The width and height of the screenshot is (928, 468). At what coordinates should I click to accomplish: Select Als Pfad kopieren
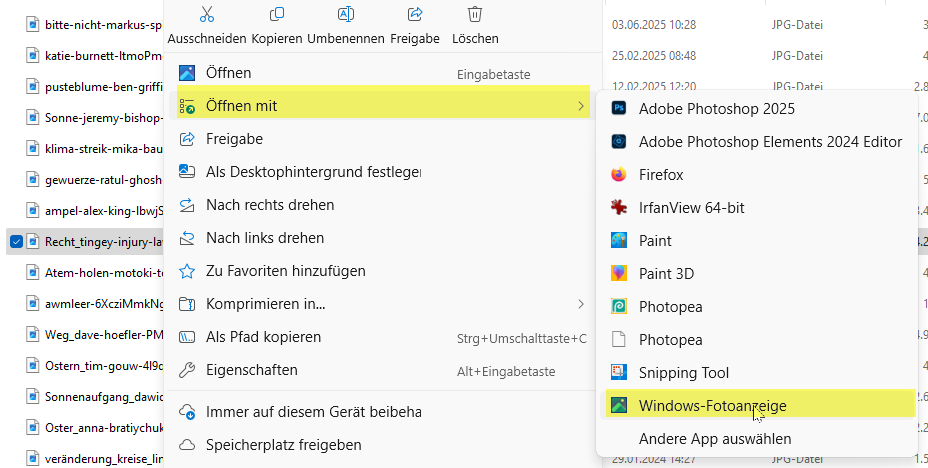pyautogui.click(x=263, y=336)
